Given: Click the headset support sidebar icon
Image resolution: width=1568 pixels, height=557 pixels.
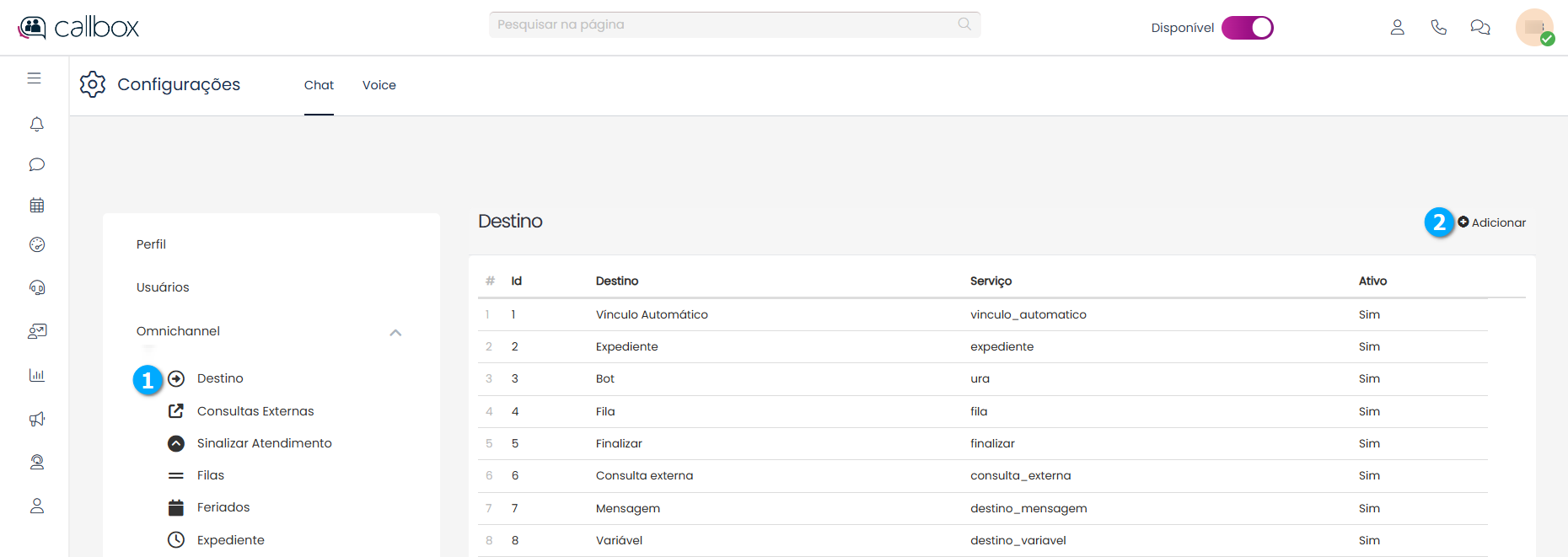Looking at the screenshot, I should coord(36,287).
